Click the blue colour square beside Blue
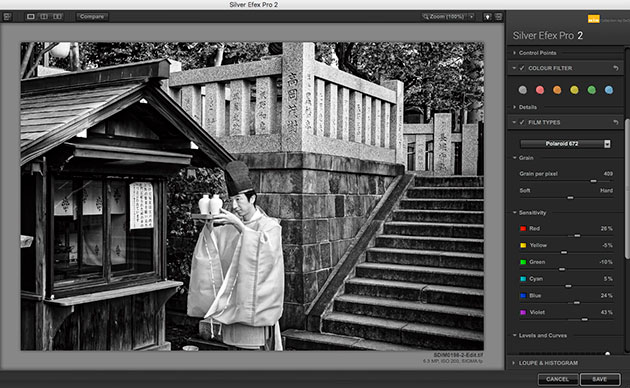Image resolution: width=630 pixels, height=388 pixels. coord(523,296)
